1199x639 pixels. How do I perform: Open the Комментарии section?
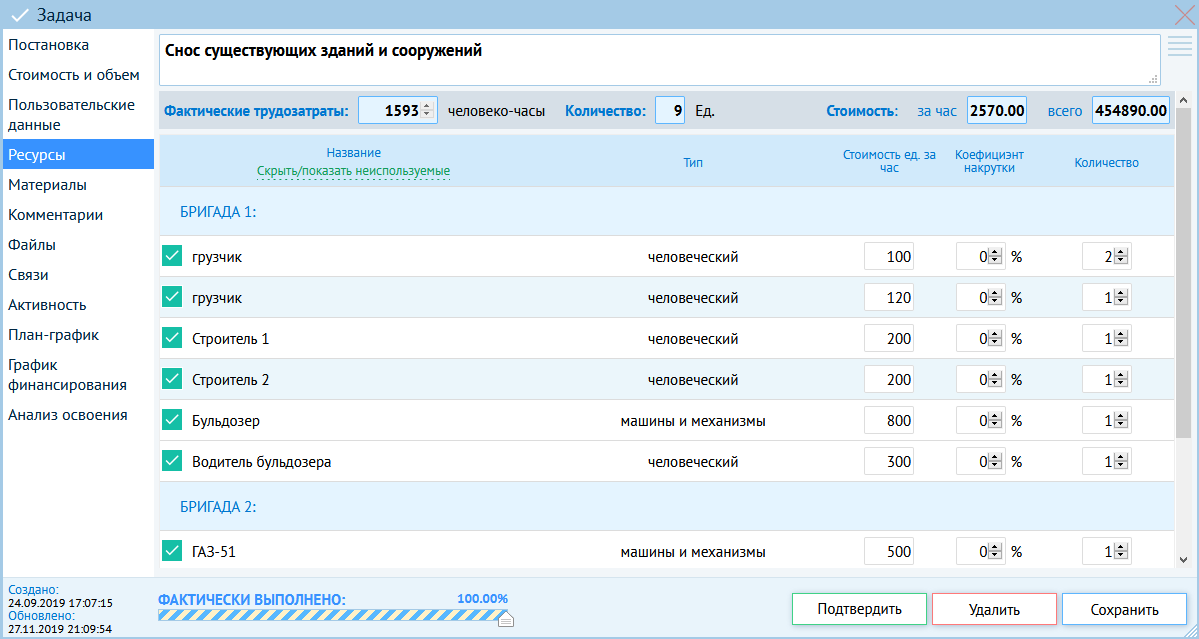(x=78, y=215)
